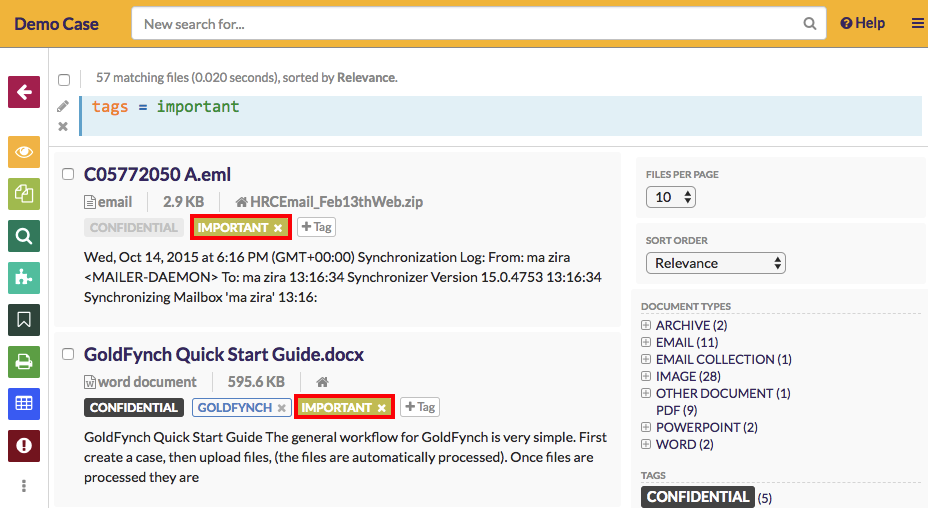Expand the WORD (2) document type

tap(646, 444)
